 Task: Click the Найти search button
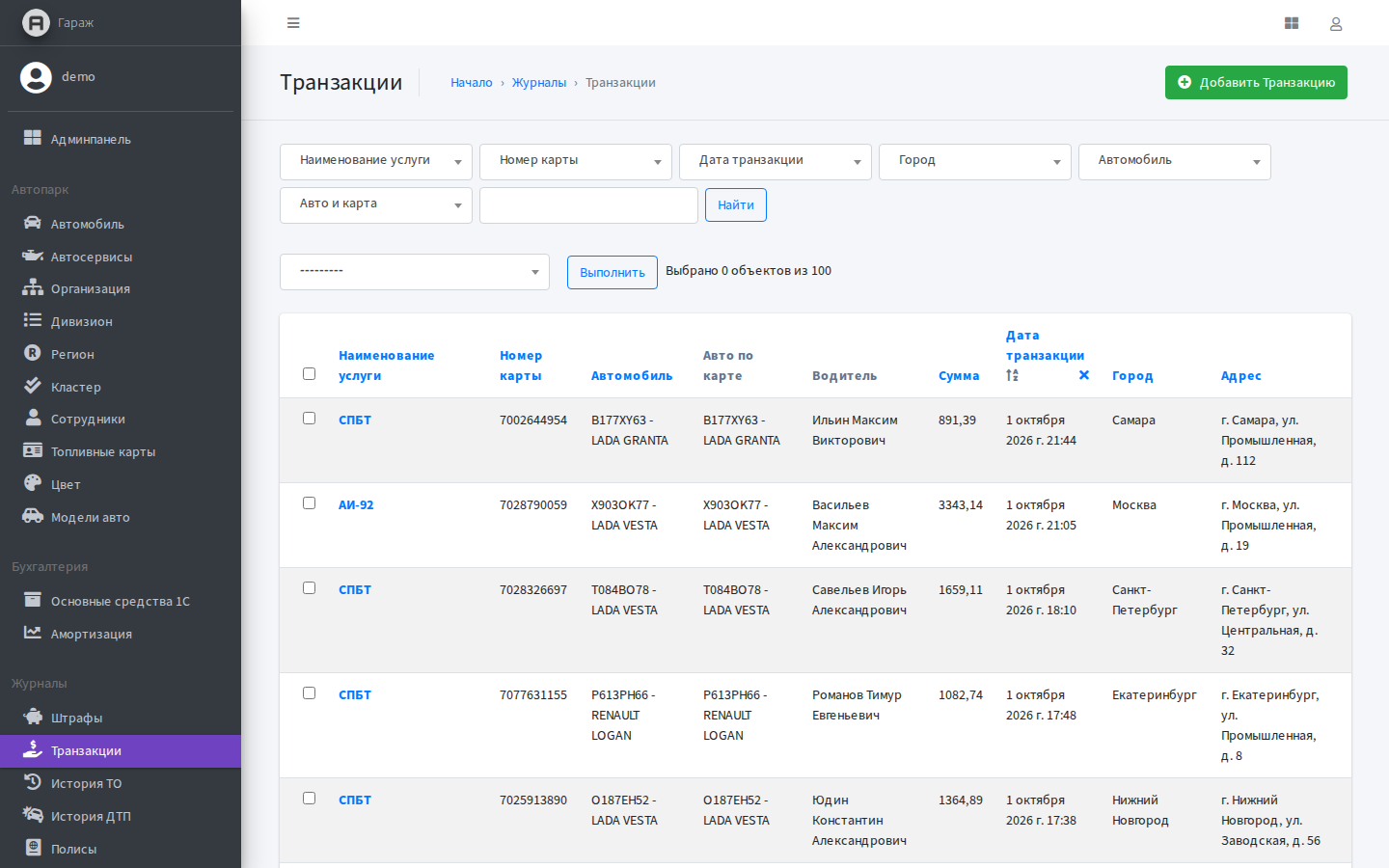pyautogui.click(x=736, y=205)
